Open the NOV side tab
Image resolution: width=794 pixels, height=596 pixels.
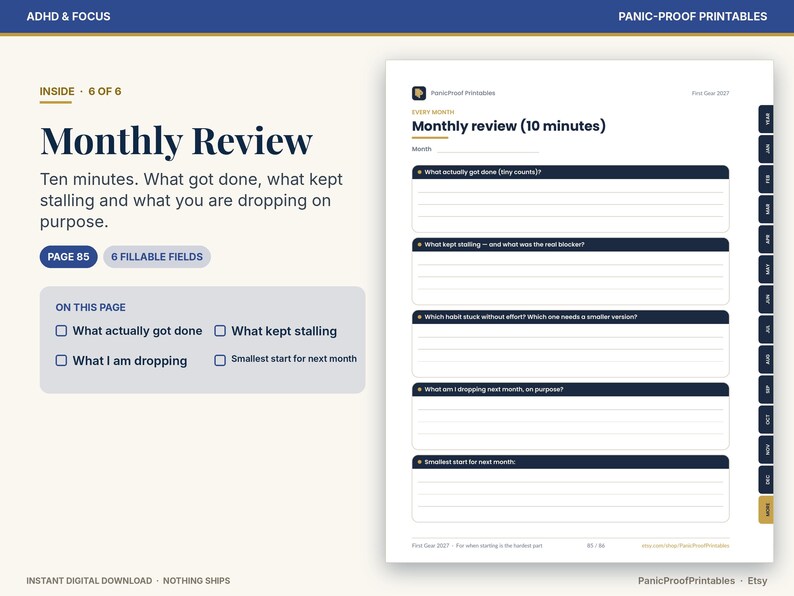(x=766, y=450)
